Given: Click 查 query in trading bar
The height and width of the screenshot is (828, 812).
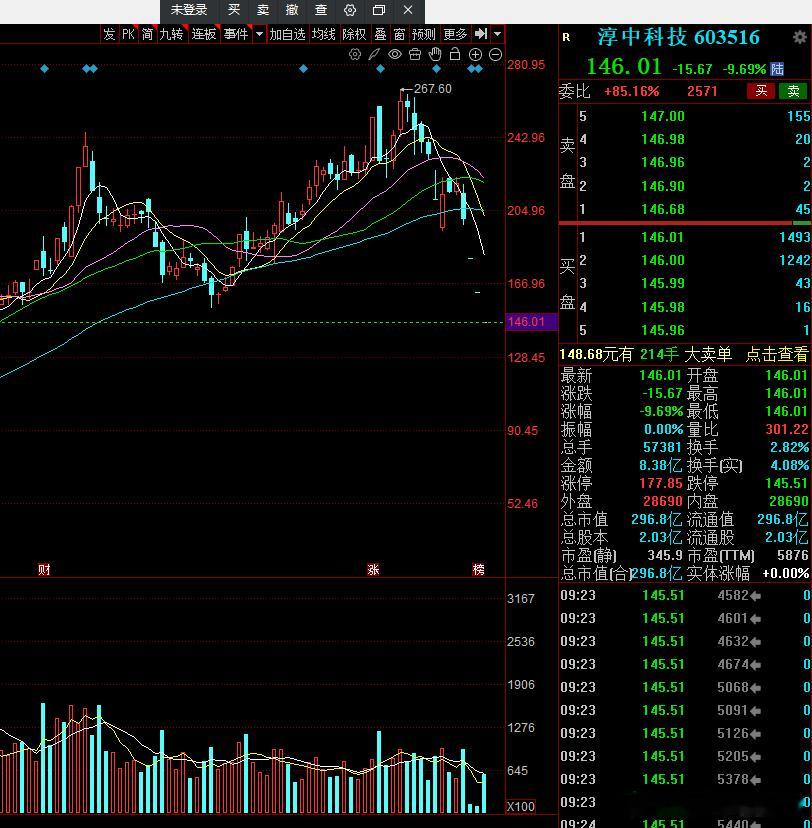Looking at the screenshot, I should pyautogui.click(x=320, y=10).
